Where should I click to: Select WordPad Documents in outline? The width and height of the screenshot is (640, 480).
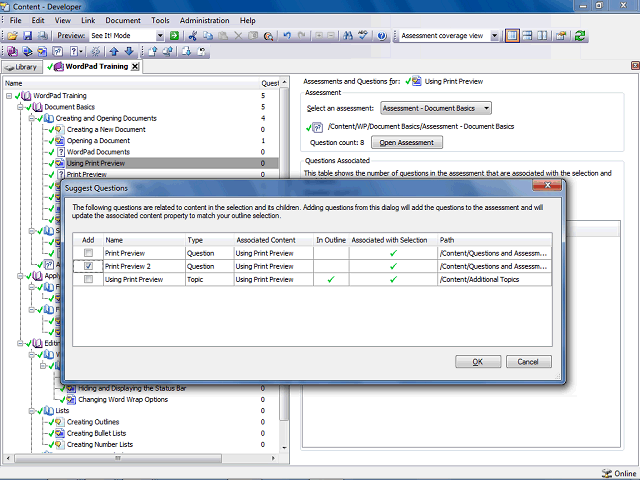(x=98, y=152)
